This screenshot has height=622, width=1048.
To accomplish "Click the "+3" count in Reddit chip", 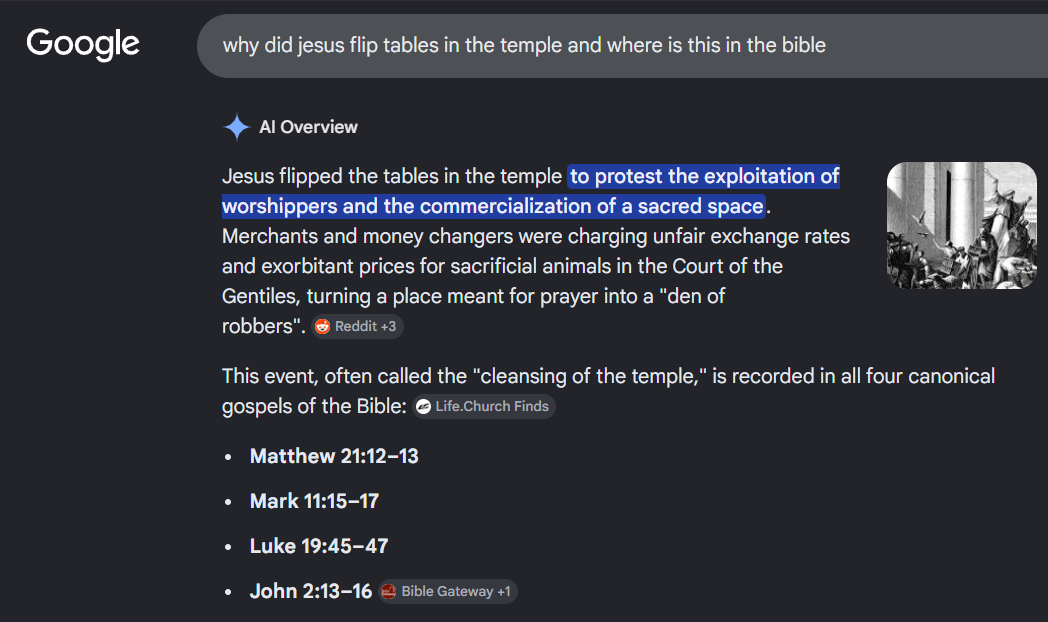I will (x=388, y=327).
